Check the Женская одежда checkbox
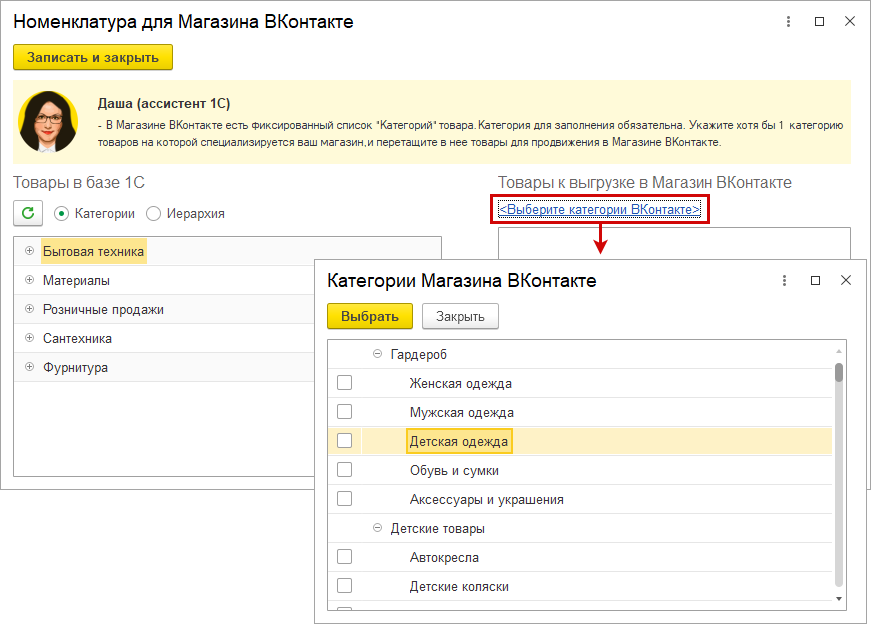 point(344,383)
